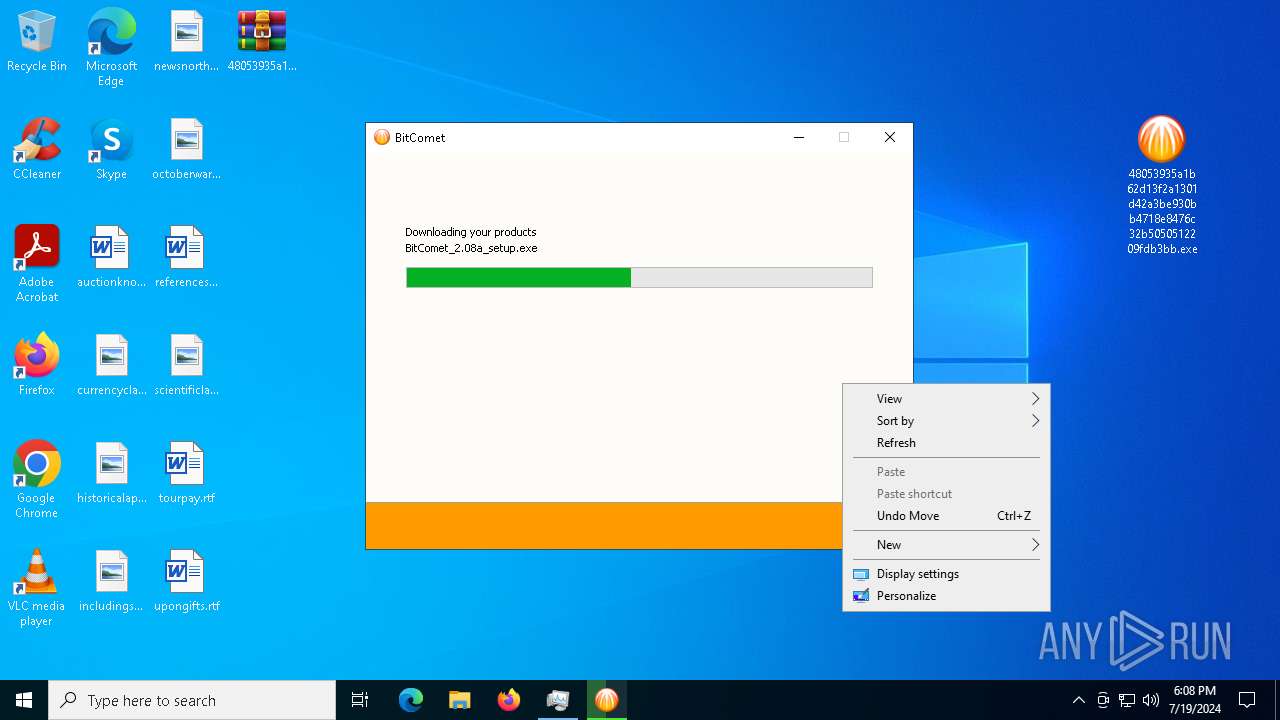This screenshot has width=1280, height=720.
Task: Open Microsoft Edge from taskbar
Action: click(411, 700)
